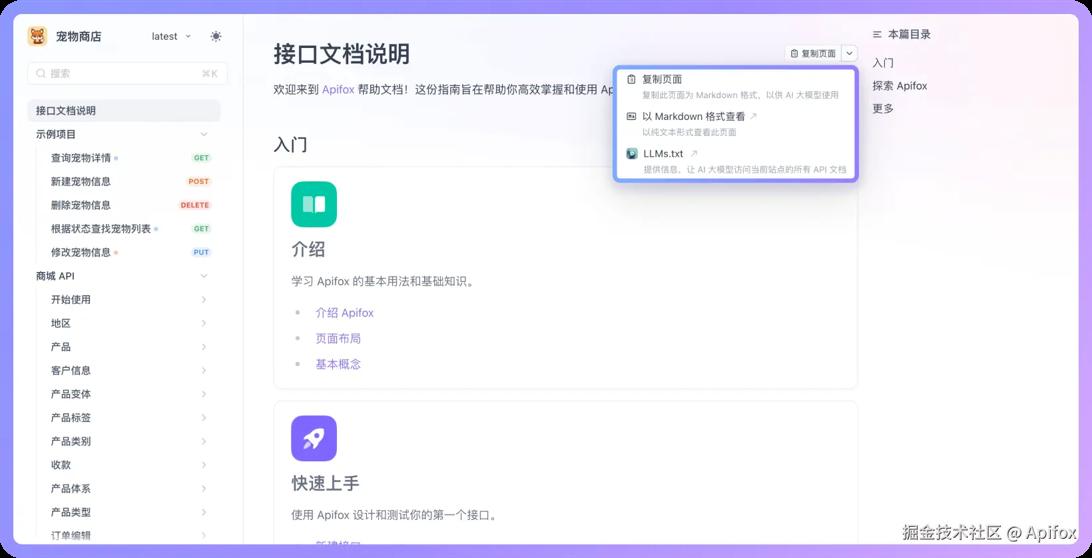Image resolution: width=1092 pixels, height=558 pixels.
Task: Click the 入门 section heading
Action: (290, 145)
